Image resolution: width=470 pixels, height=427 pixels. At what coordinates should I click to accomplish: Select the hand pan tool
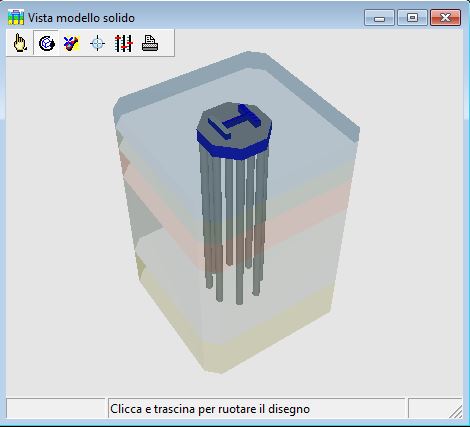pos(20,43)
